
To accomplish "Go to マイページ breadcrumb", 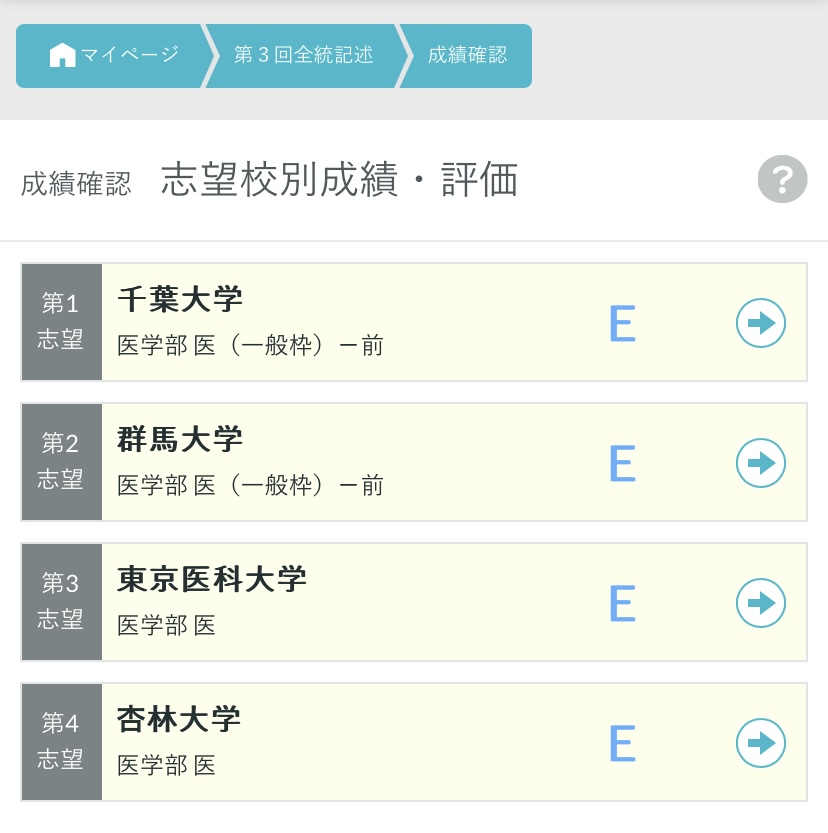I will (x=130, y=55).
